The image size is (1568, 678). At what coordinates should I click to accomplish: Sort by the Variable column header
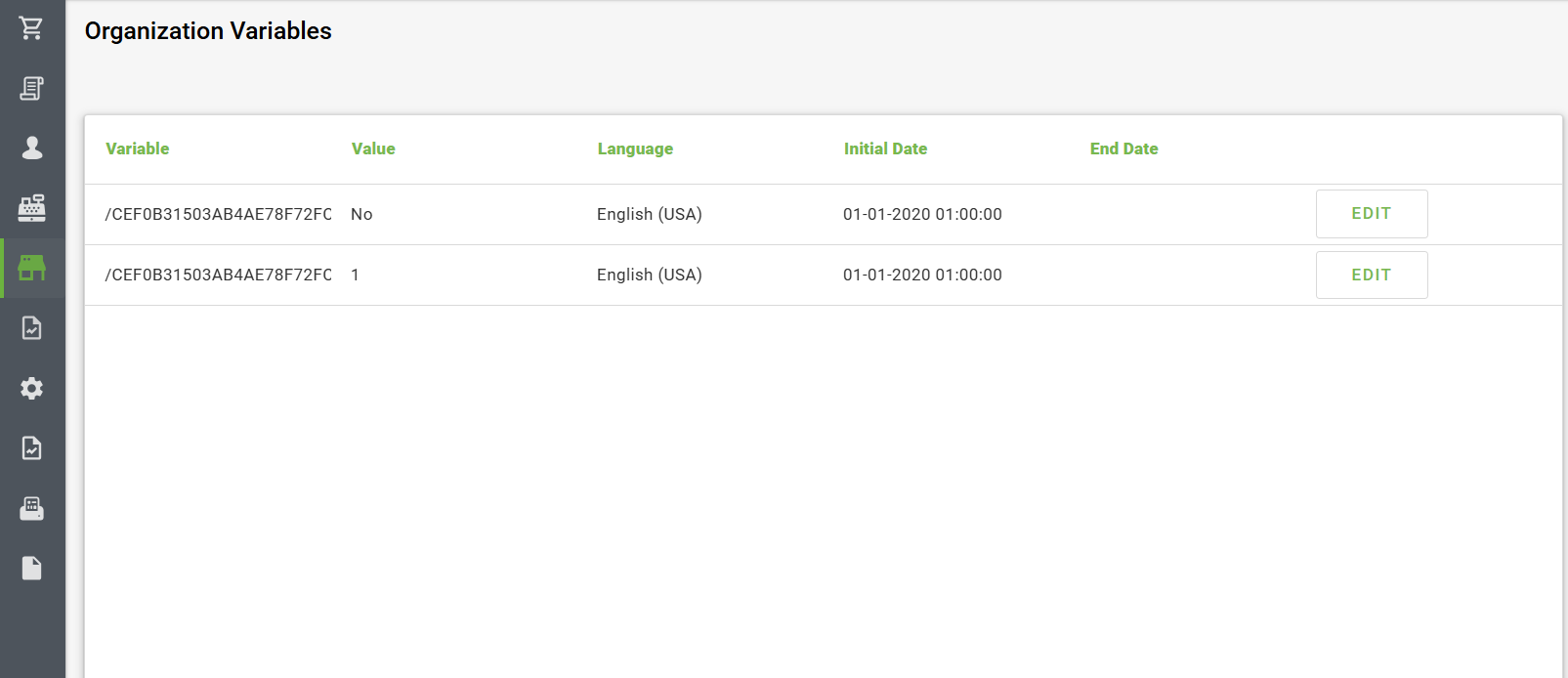point(137,148)
